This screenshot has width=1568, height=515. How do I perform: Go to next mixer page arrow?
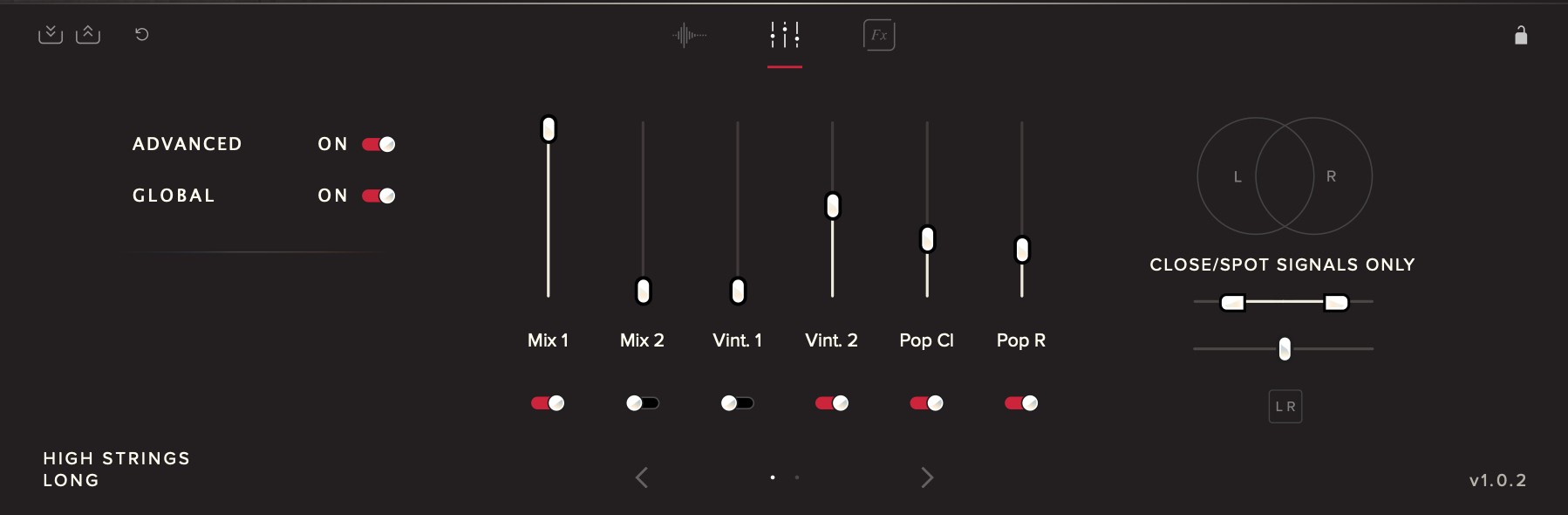[927, 477]
